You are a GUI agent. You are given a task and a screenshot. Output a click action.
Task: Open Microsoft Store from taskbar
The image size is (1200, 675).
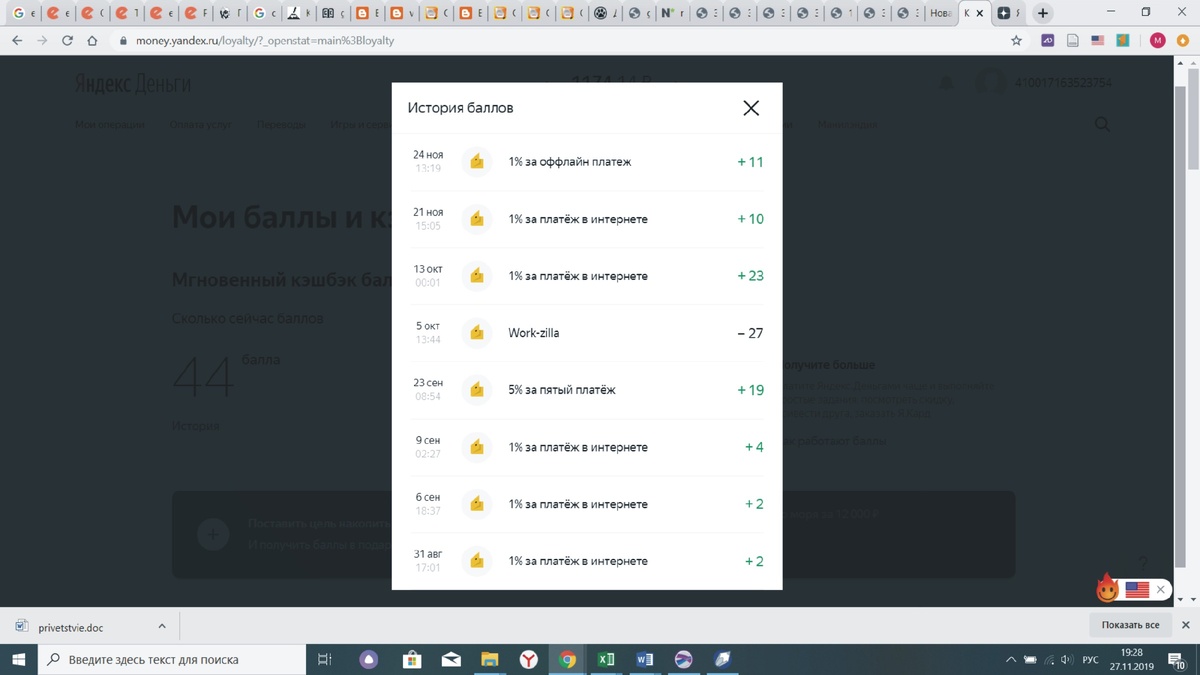(x=411, y=659)
